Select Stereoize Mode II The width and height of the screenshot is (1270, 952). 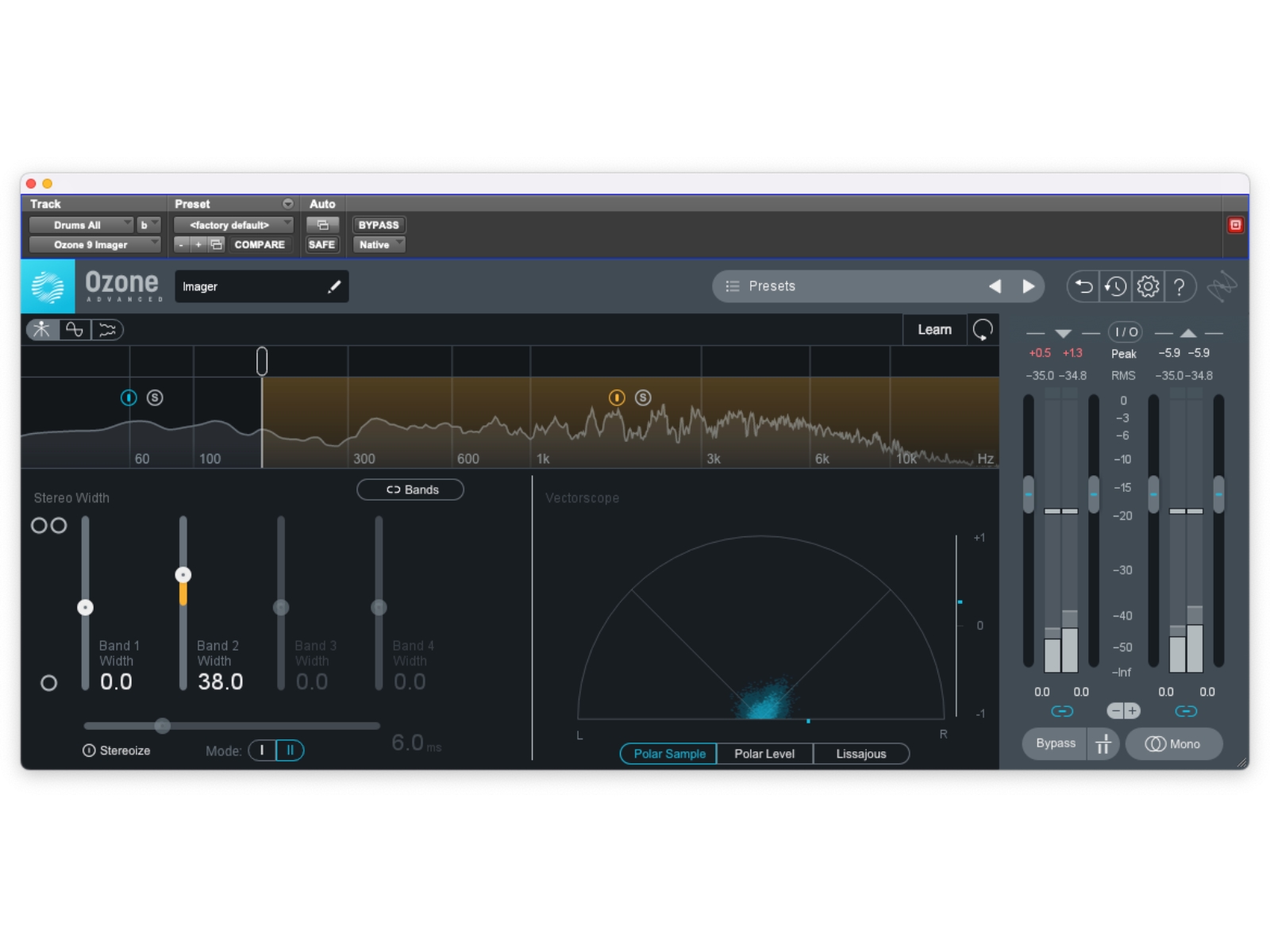click(290, 750)
